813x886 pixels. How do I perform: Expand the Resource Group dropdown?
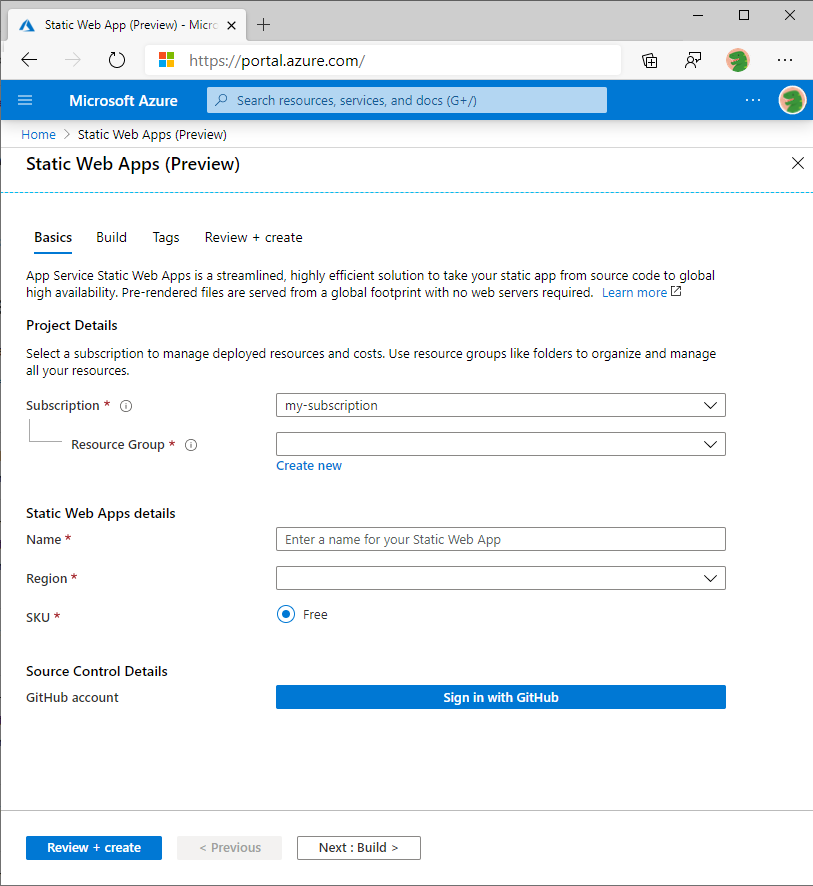pyautogui.click(x=501, y=444)
